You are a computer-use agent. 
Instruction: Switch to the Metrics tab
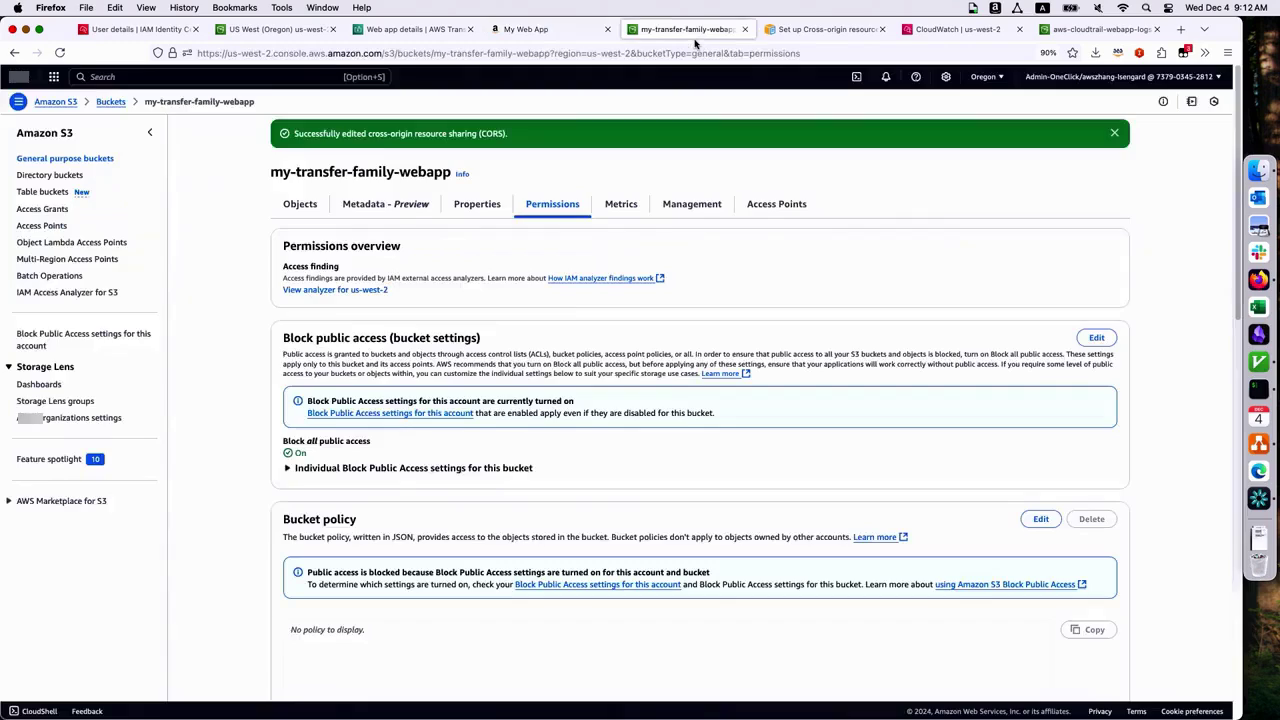621,204
